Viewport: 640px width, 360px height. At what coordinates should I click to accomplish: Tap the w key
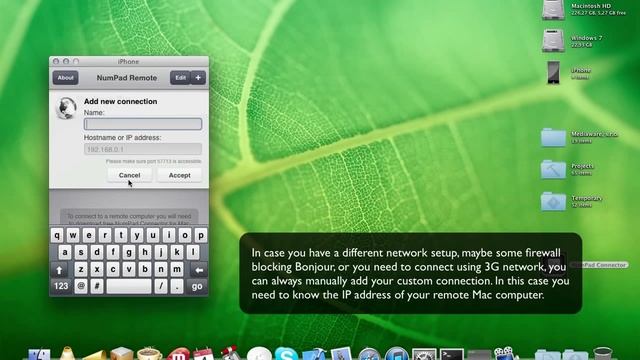73,236
